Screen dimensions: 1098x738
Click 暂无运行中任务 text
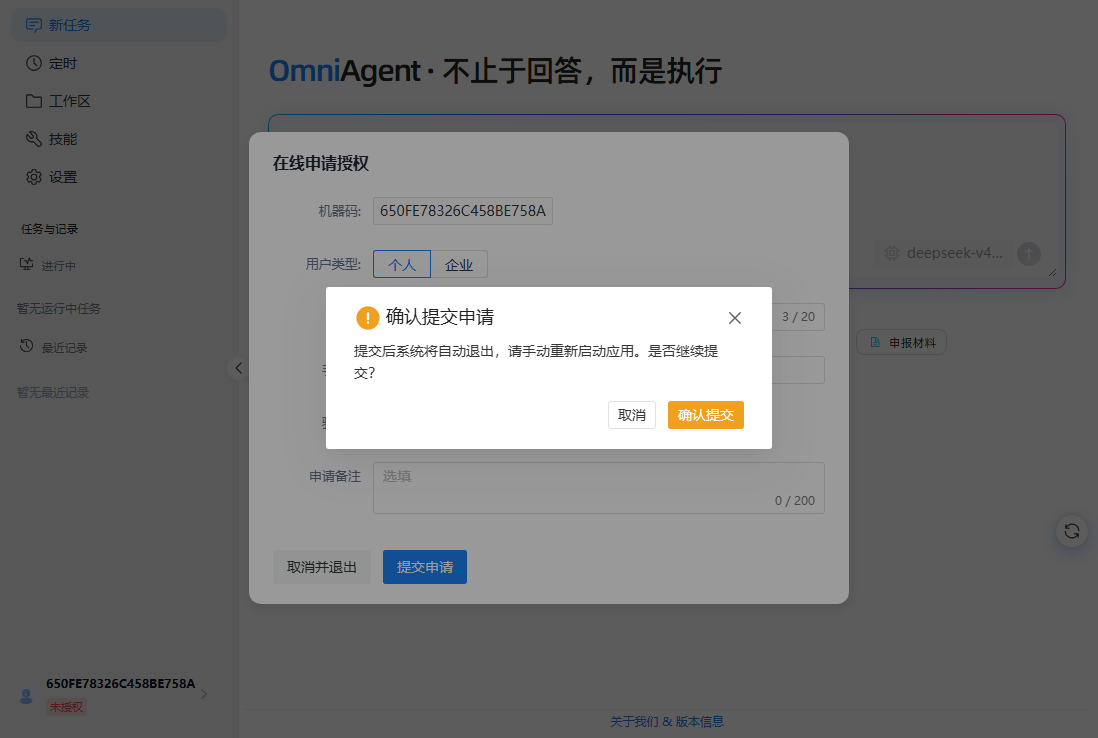[x=59, y=308]
